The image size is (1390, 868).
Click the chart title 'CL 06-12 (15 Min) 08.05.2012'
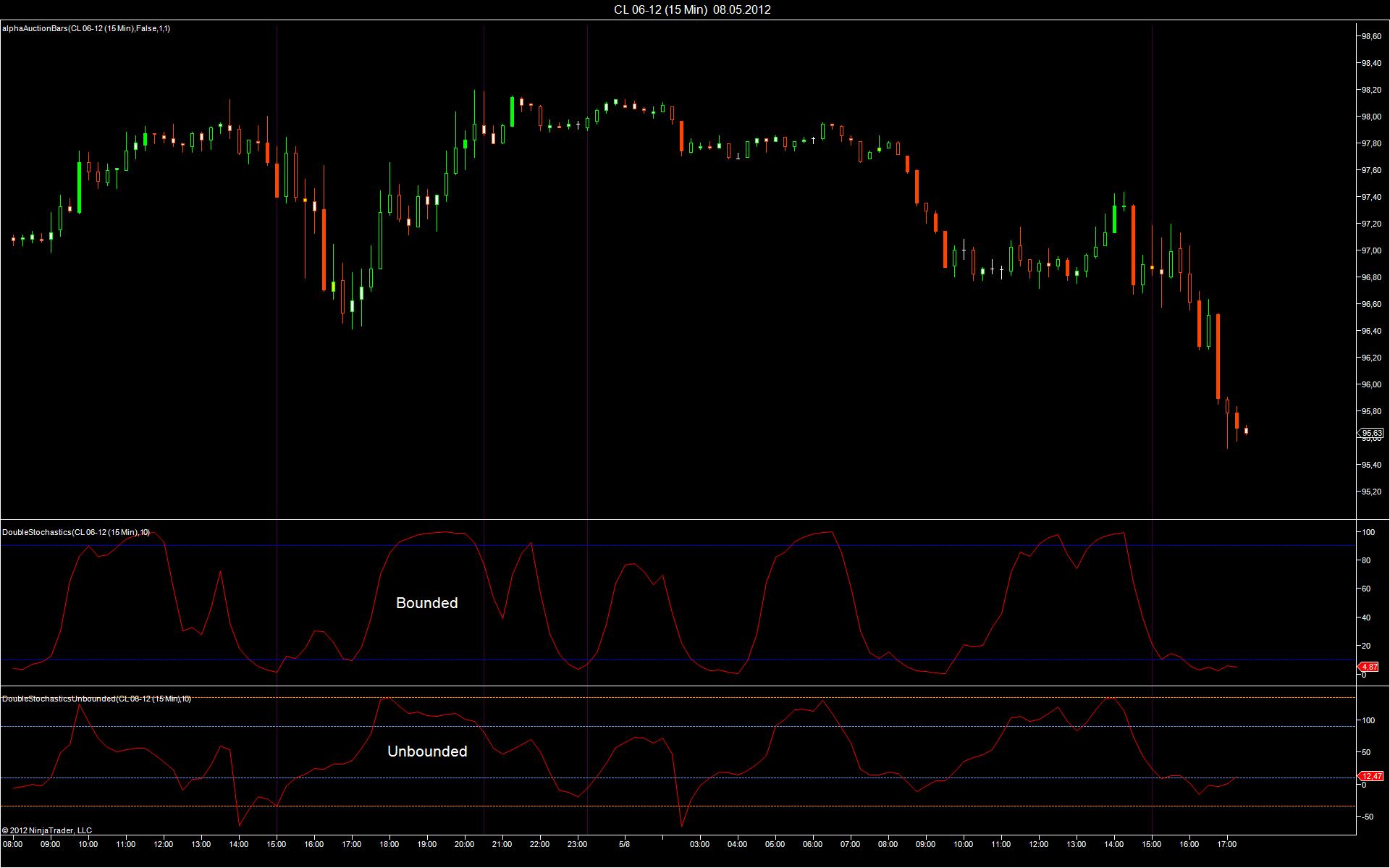tap(692, 9)
